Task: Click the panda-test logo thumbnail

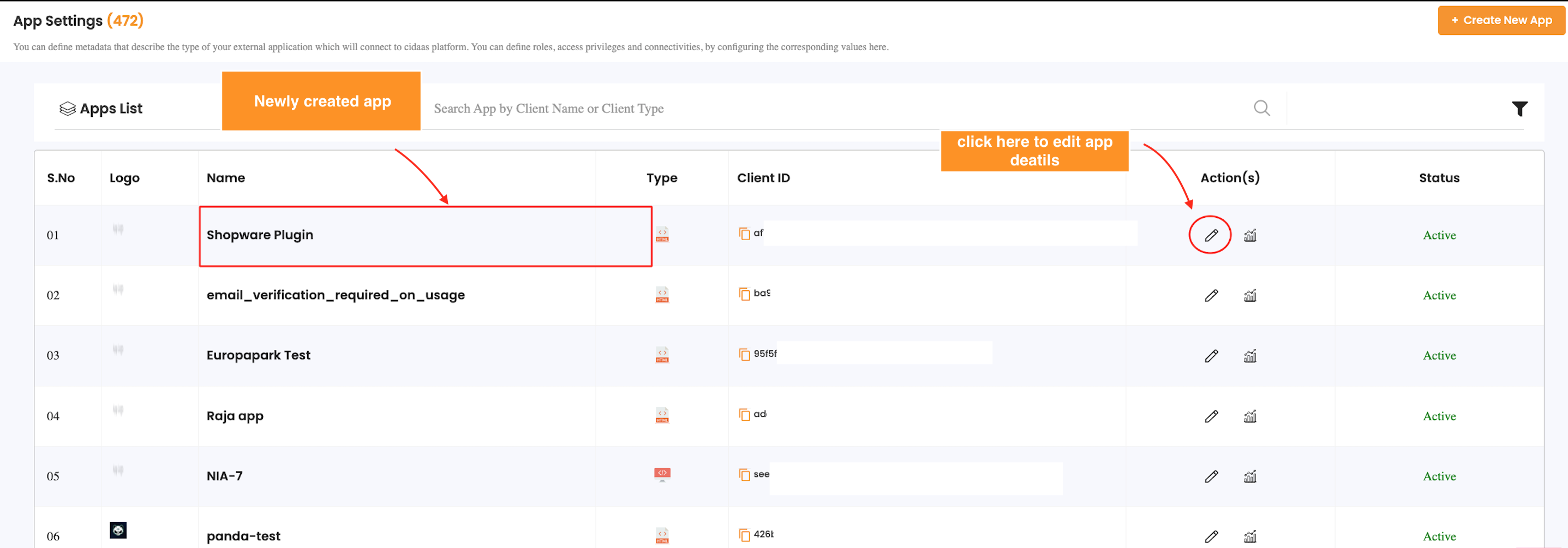Action: (x=118, y=530)
